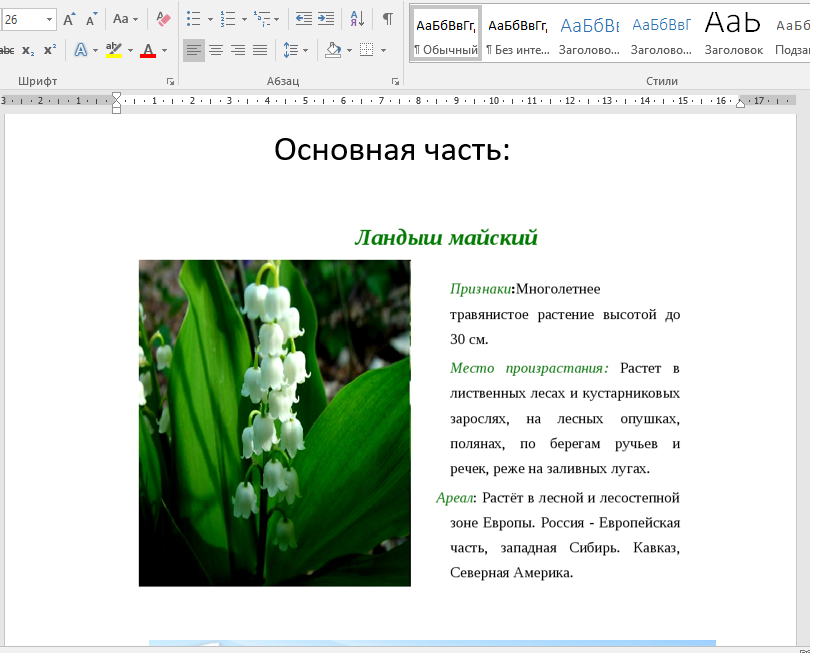Apply yellow text highlight color
Screen dimensions: 819x653
113,50
